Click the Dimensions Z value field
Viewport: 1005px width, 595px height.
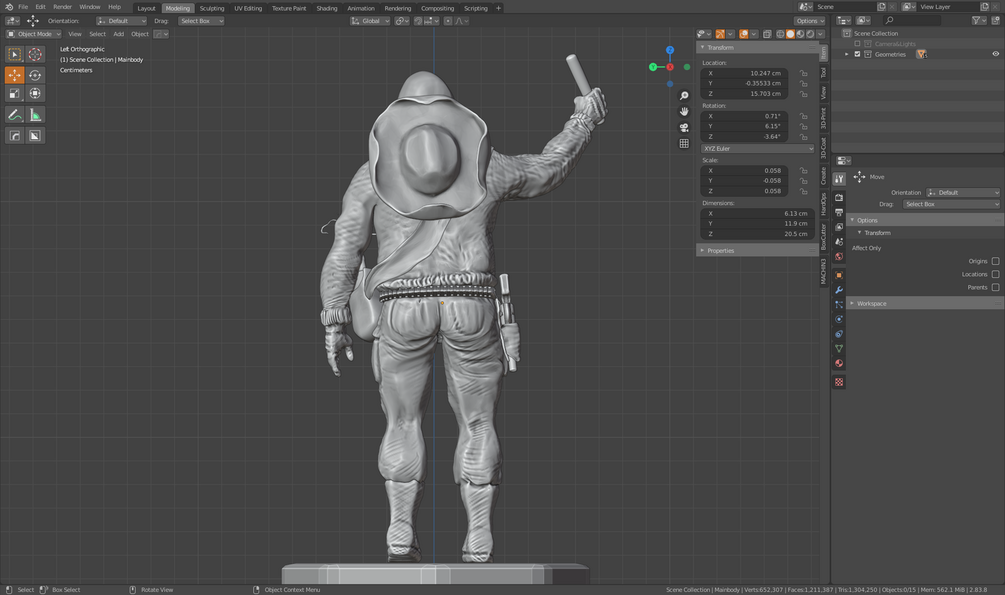[758, 234]
